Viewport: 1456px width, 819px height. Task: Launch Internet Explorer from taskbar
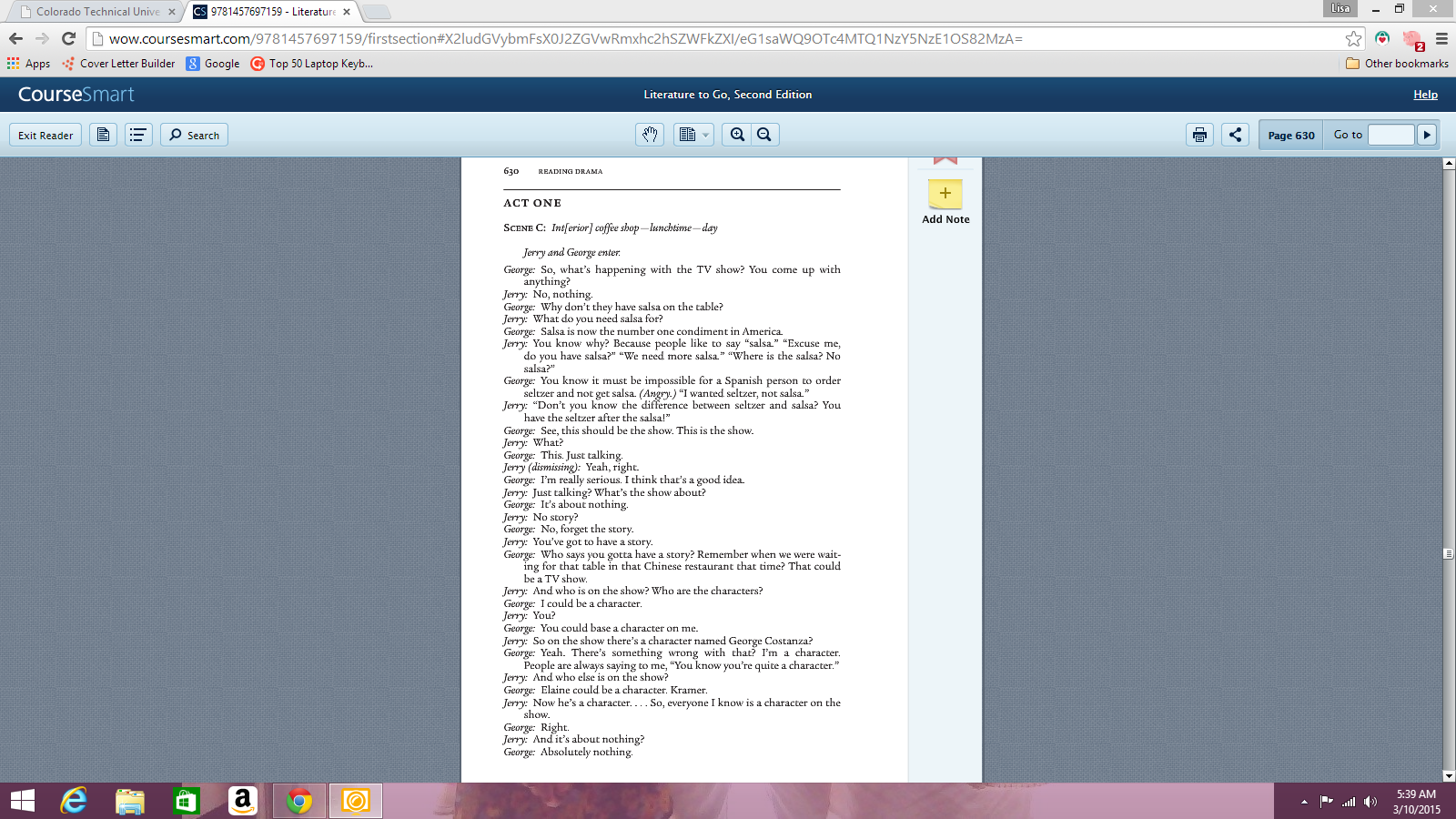(x=74, y=801)
